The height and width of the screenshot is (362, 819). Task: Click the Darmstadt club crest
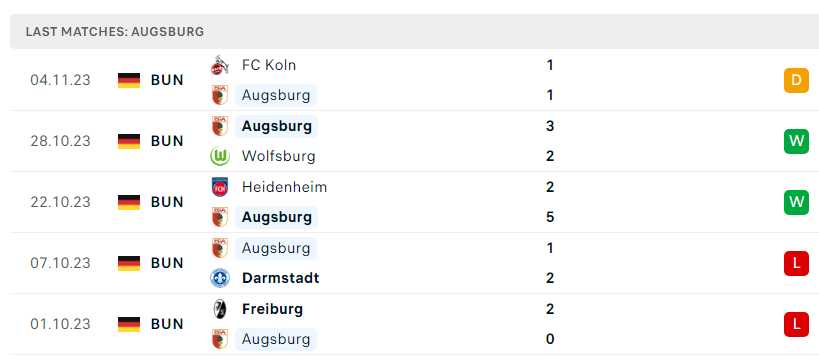coord(220,278)
